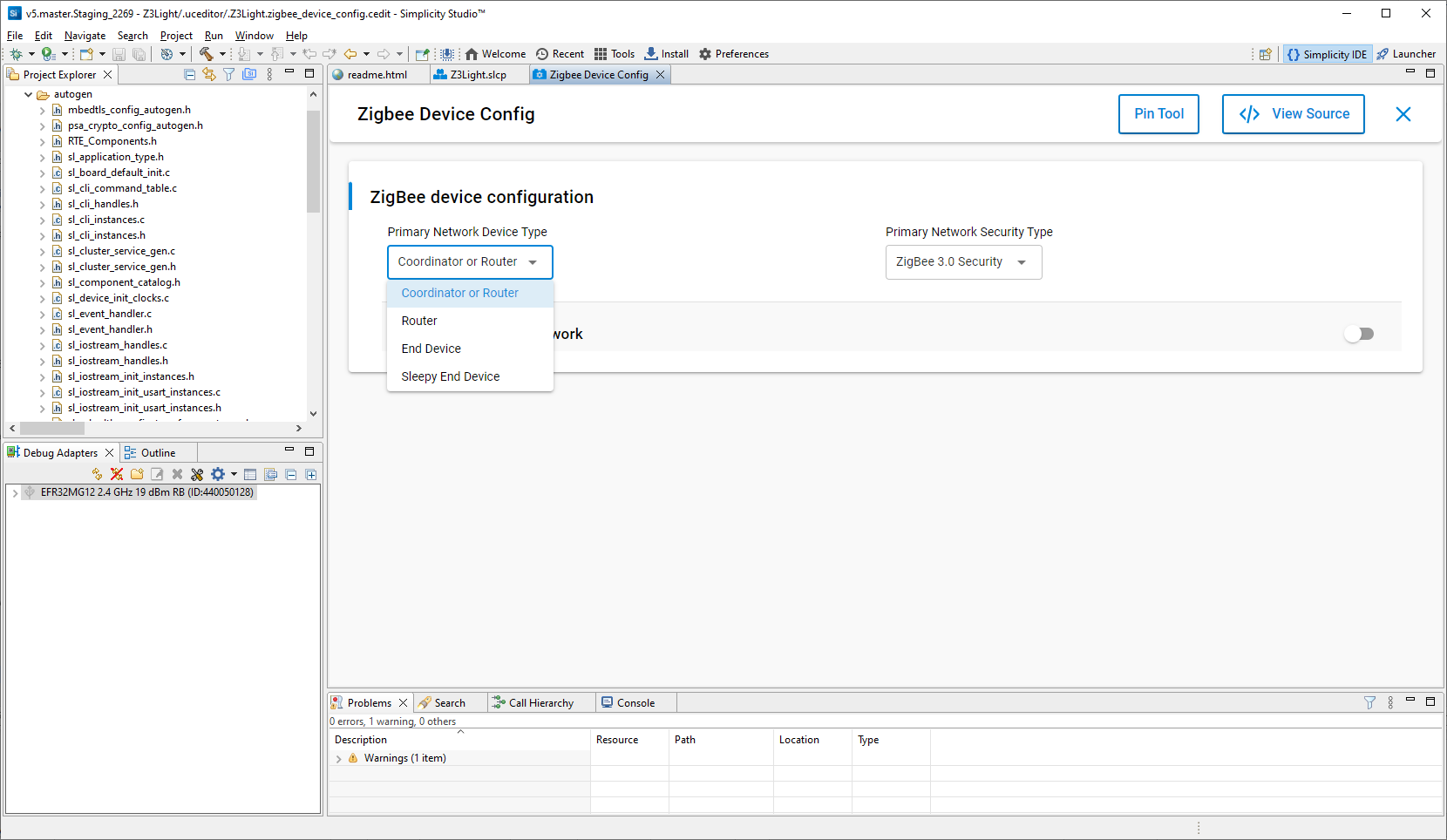Open Preferences gear in the toolbar
The height and width of the screenshot is (840, 1447).
tap(705, 54)
